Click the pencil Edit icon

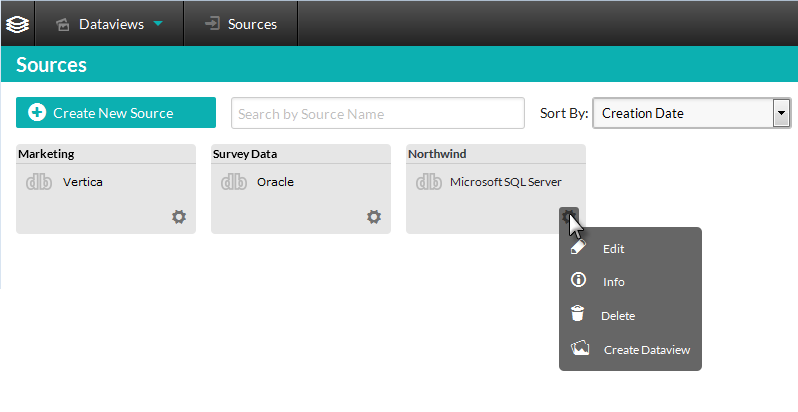point(578,247)
